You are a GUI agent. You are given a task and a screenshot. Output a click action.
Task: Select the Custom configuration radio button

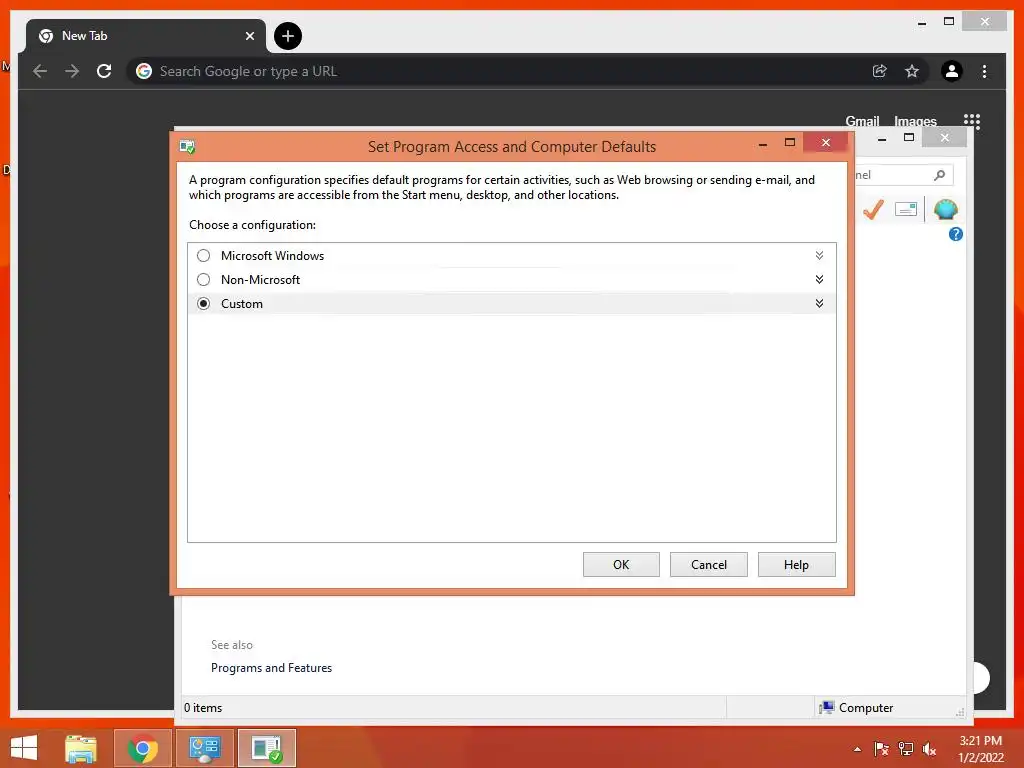tap(204, 304)
